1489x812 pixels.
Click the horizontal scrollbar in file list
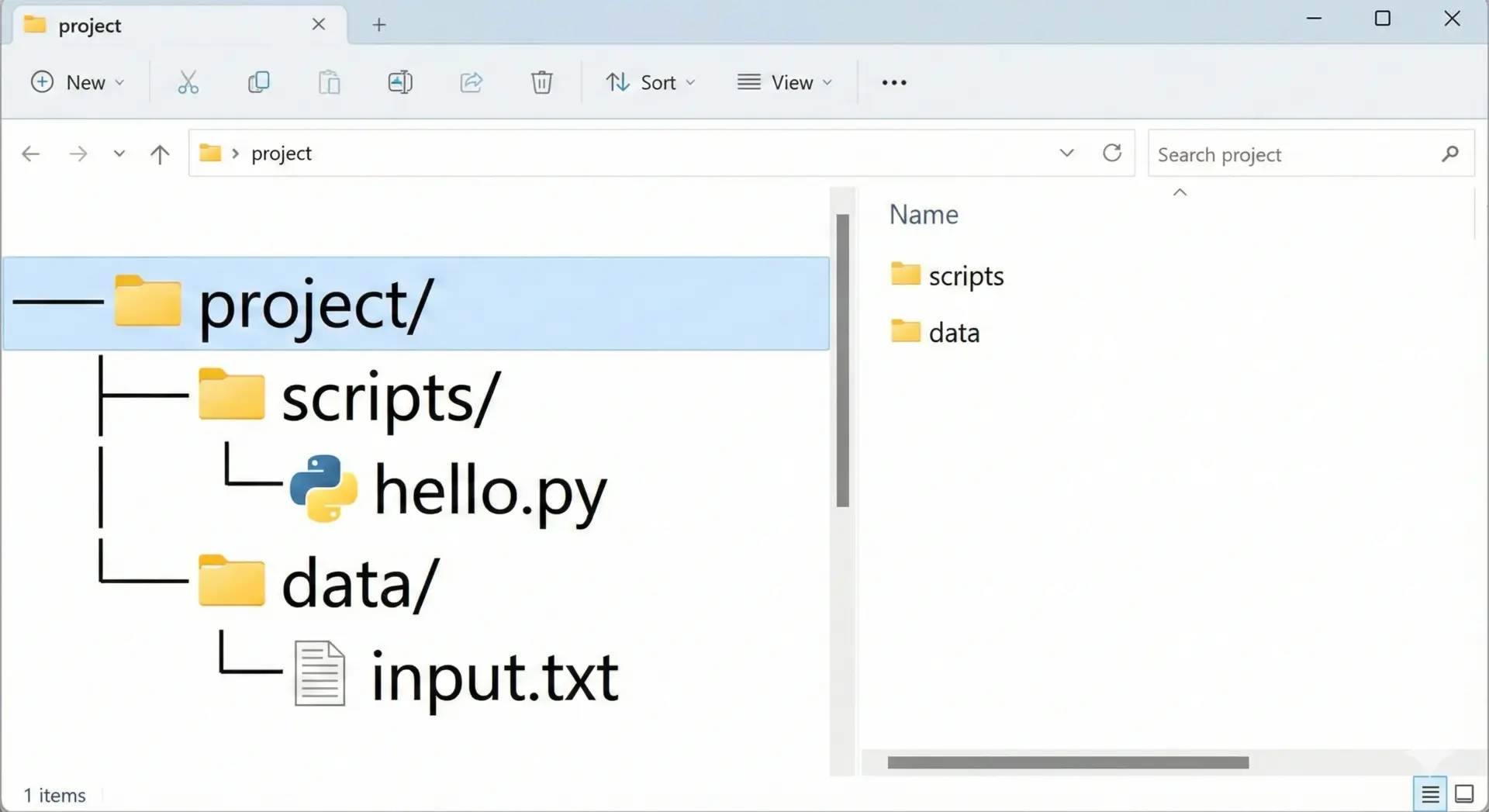click(1067, 762)
